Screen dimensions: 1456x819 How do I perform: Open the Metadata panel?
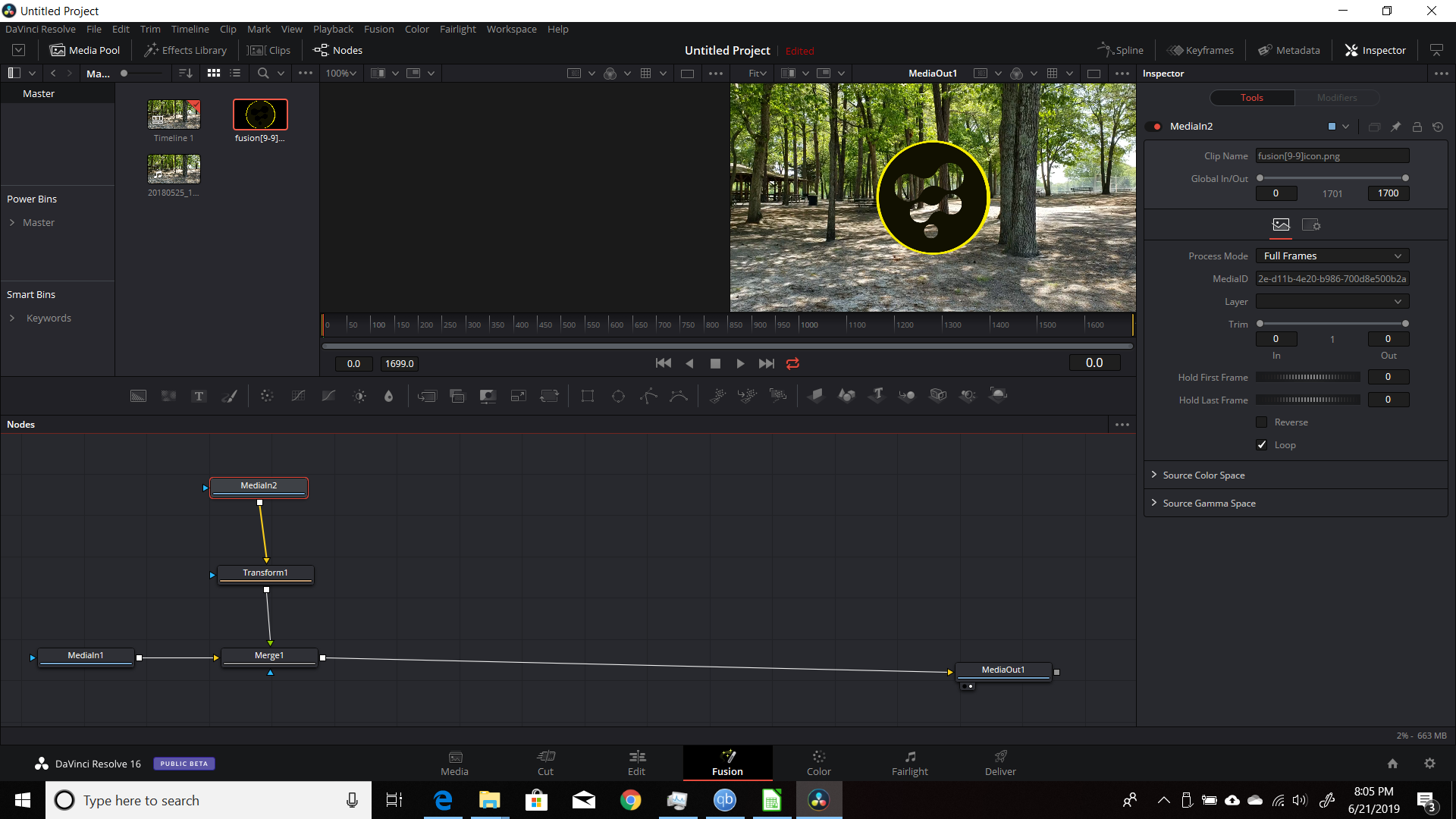pyautogui.click(x=1288, y=50)
